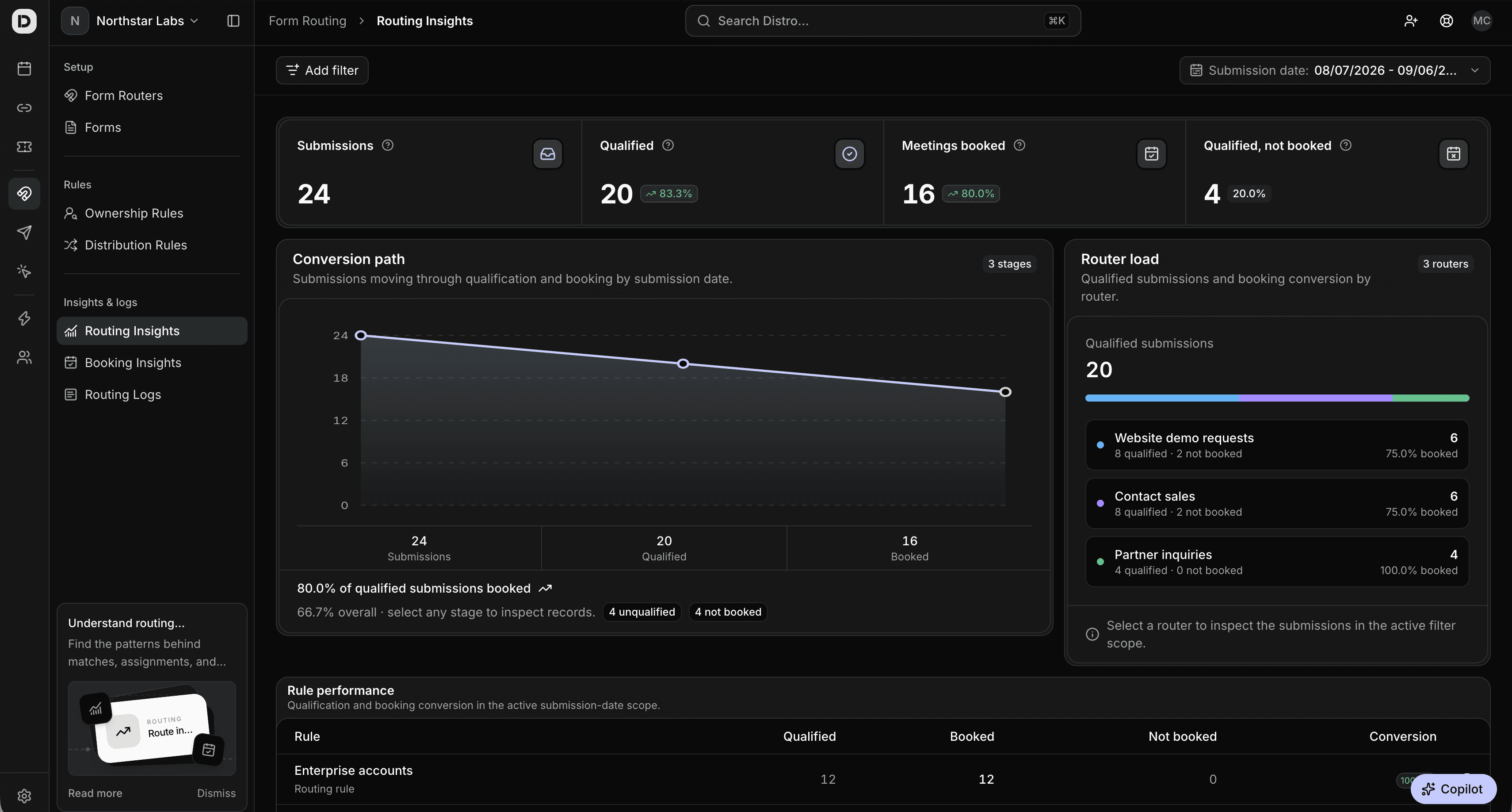This screenshot has height=812, width=1512.
Task: Click the info icon beside router hint
Action: (1092, 634)
